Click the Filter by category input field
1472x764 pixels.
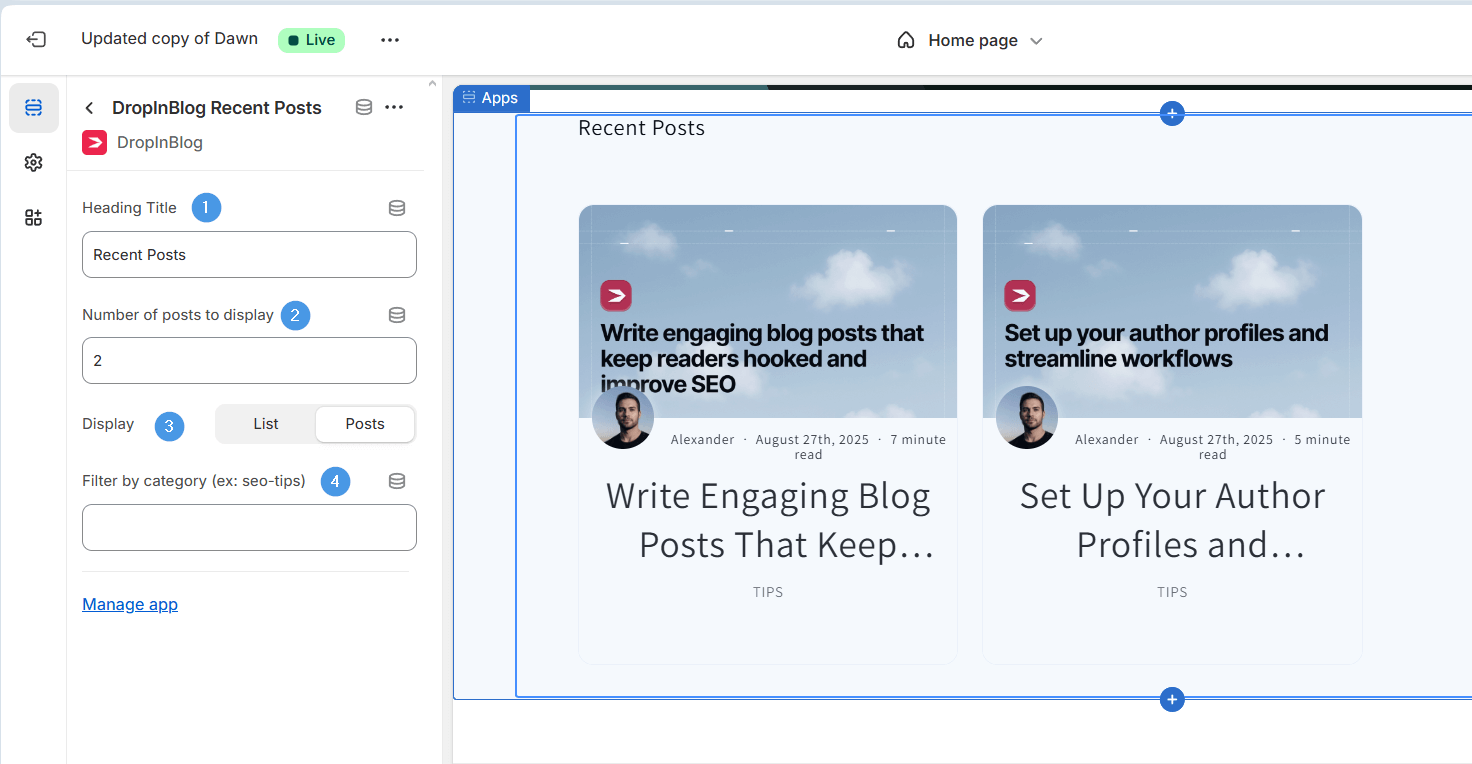(249, 527)
